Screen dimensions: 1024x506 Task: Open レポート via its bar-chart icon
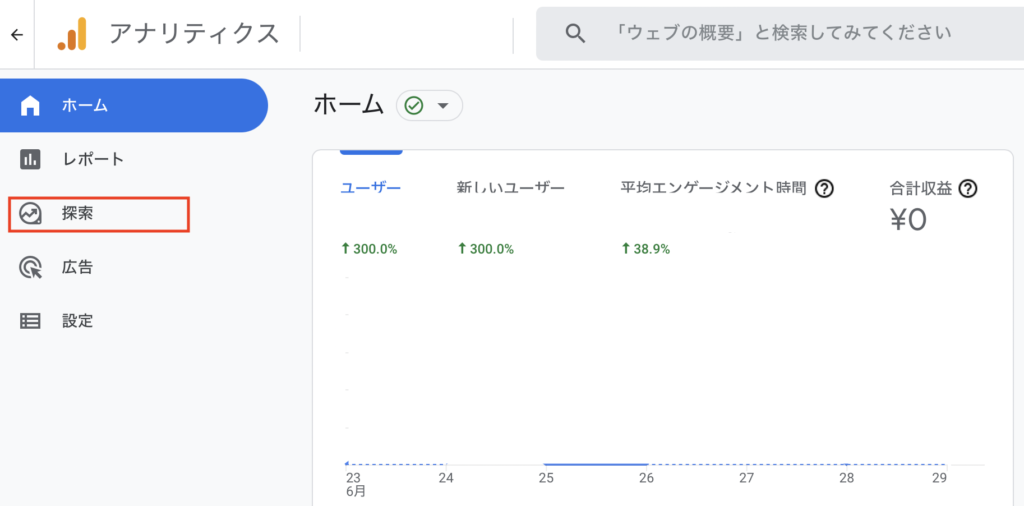pos(31,159)
